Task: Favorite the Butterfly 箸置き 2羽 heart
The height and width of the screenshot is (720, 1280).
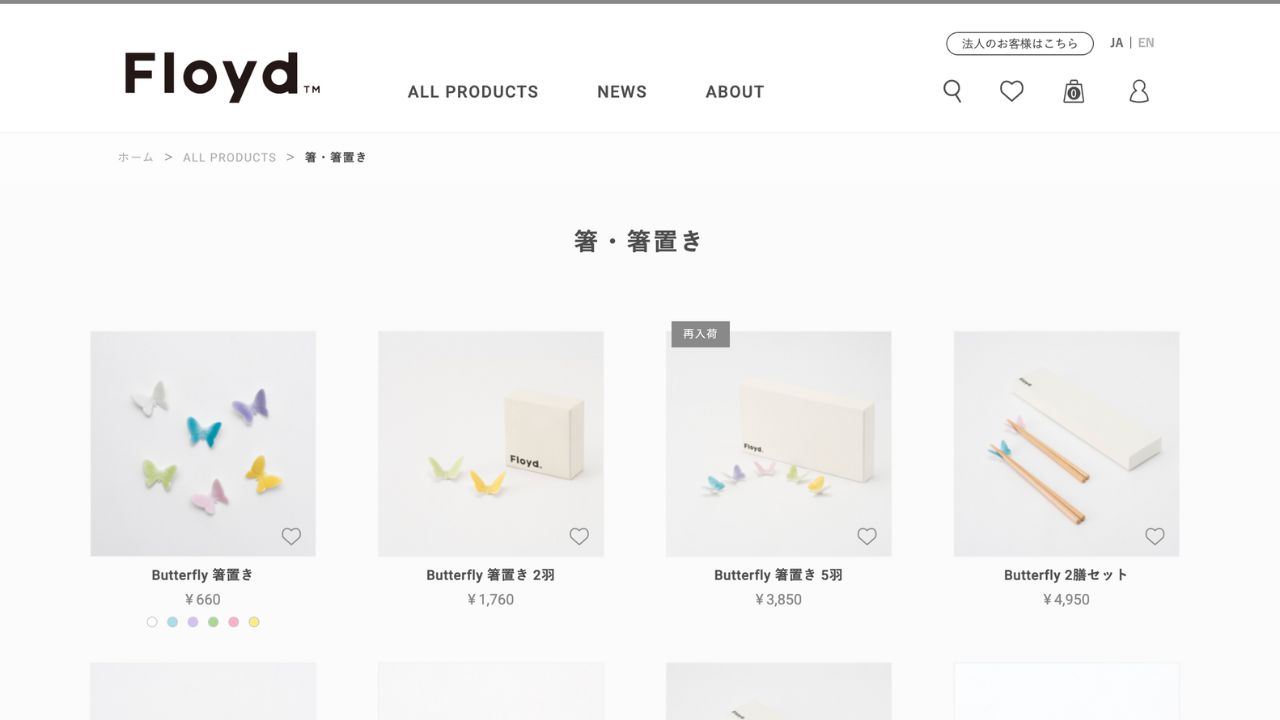Action: (579, 536)
